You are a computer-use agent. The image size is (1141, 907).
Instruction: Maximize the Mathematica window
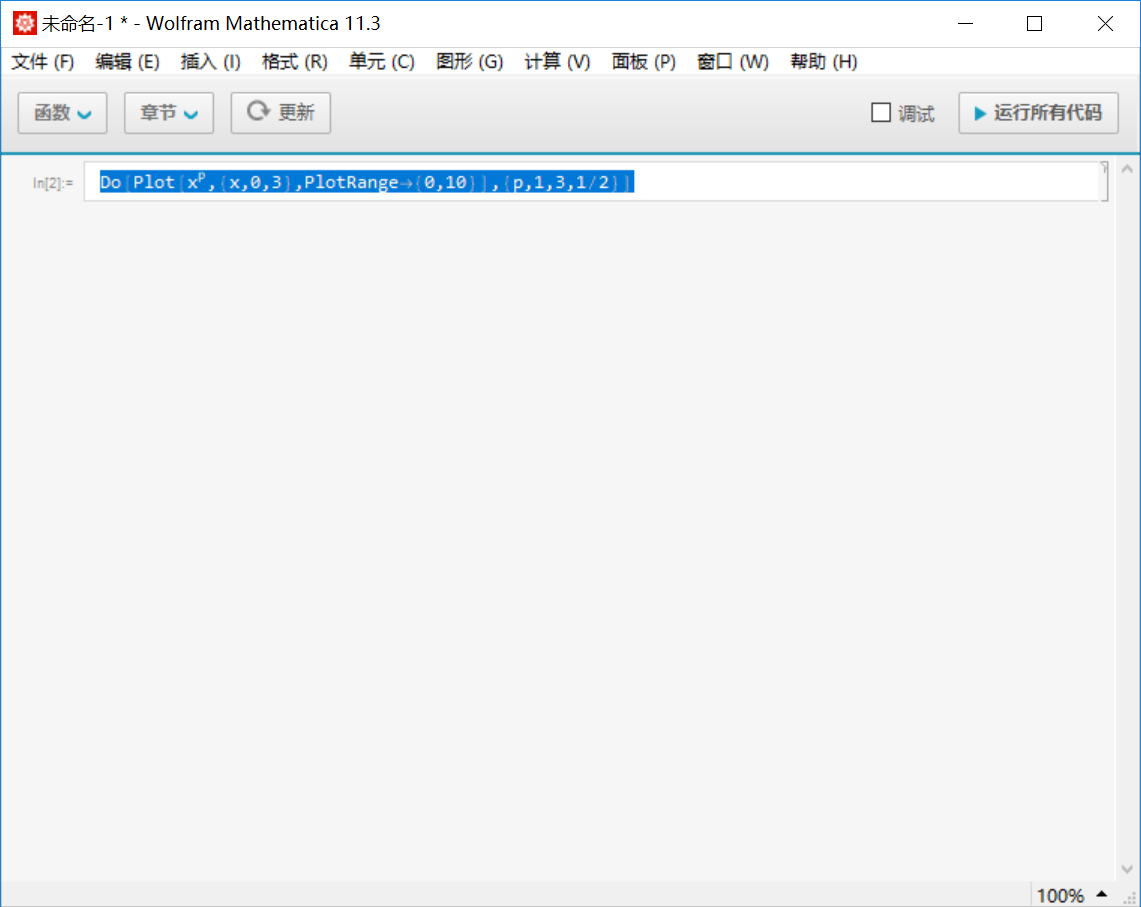point(1034,23)
